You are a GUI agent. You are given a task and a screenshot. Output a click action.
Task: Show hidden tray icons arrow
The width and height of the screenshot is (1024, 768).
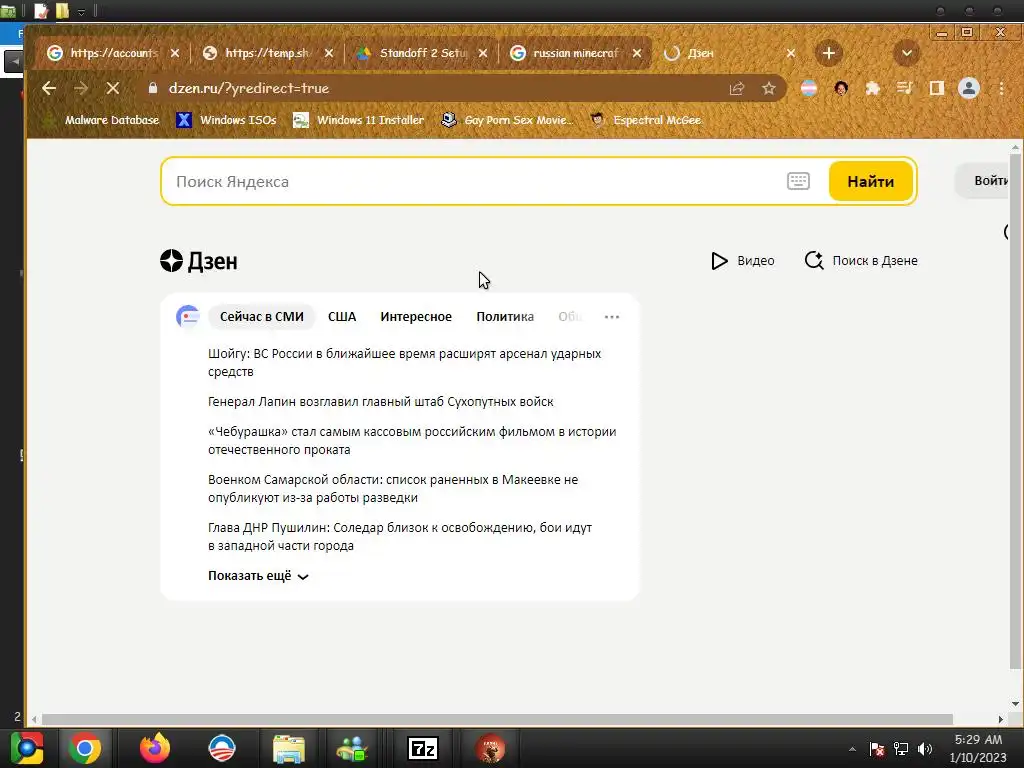coord(852,749)
